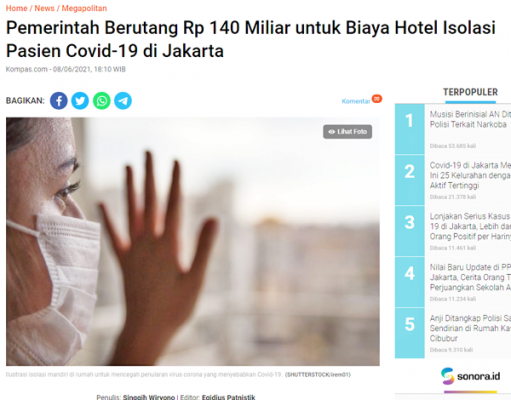Open article about 25 Kelurahan Covid-19 Jakarta
Viewport: 511px width, 400px height.
click(x=470, y=175)
